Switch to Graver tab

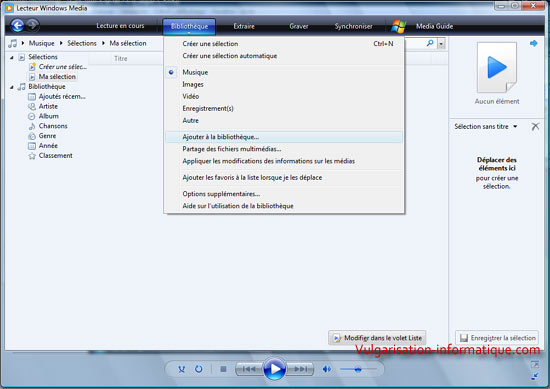click(299, 26)
